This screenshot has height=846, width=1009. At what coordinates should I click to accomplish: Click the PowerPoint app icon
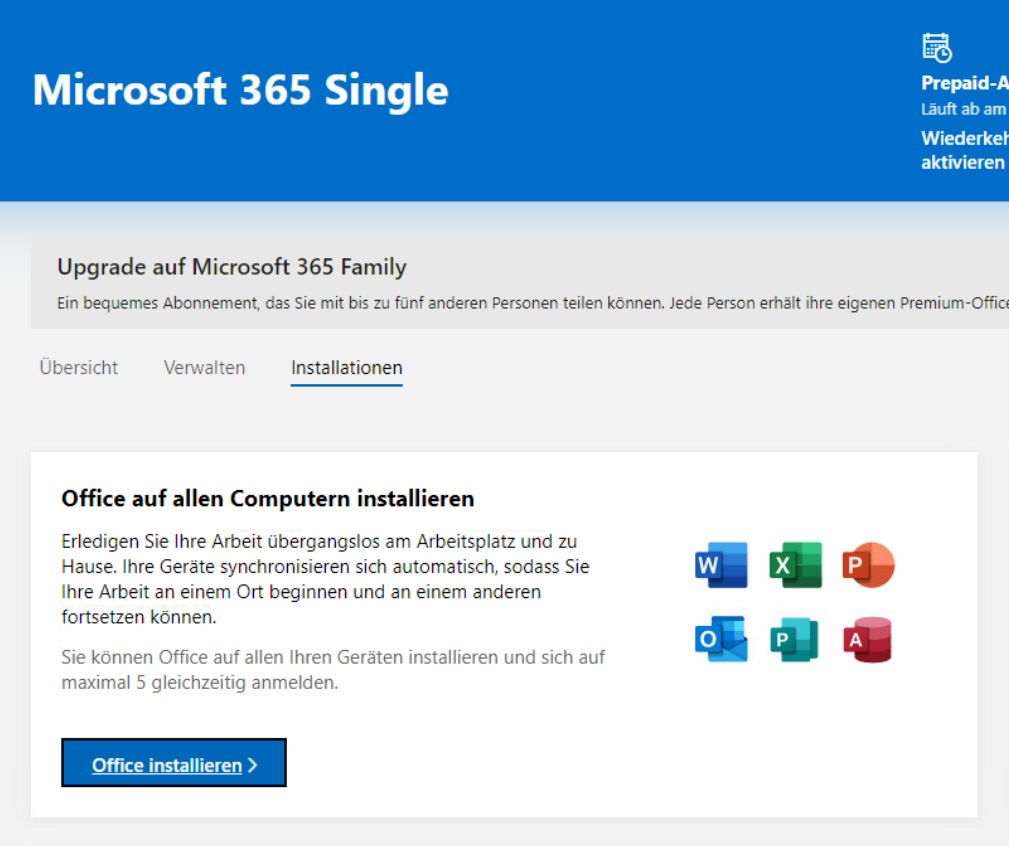[869, 565]
